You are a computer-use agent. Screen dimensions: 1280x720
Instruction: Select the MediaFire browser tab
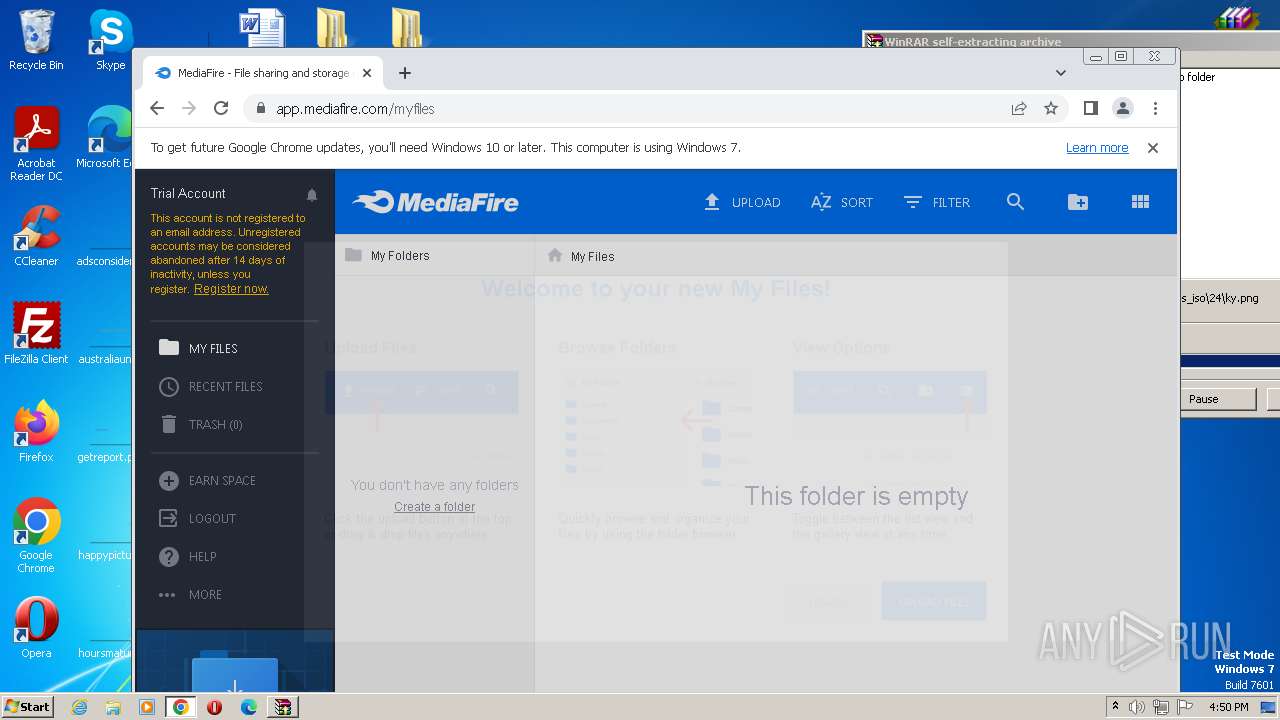pos(262,73)
